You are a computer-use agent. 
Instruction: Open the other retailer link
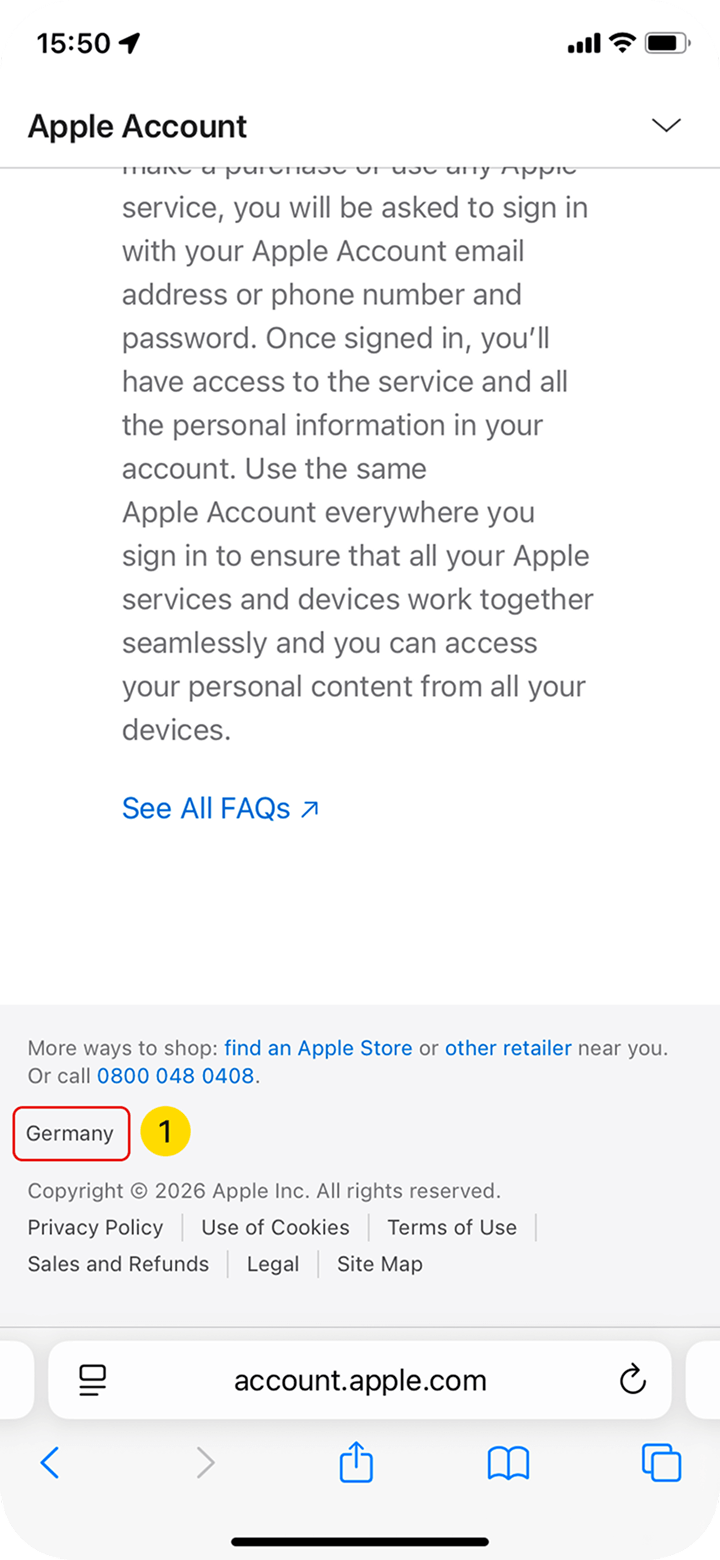508,1048
